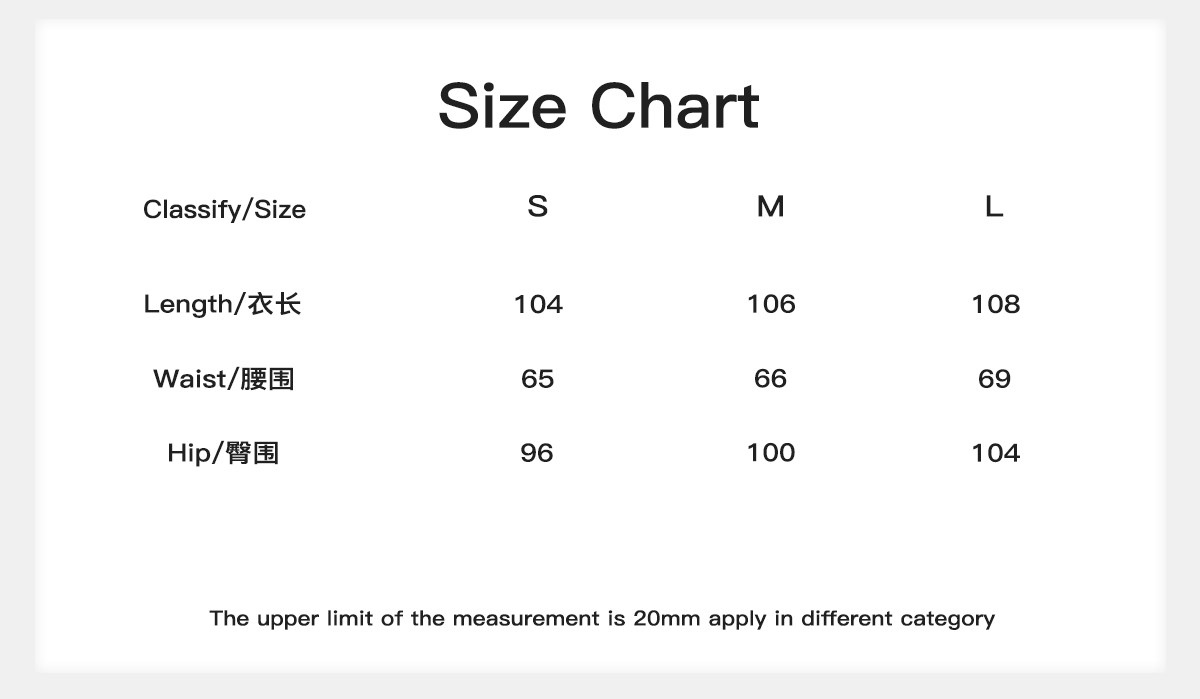Click the Size Chart title

click(x=598, y=106)
